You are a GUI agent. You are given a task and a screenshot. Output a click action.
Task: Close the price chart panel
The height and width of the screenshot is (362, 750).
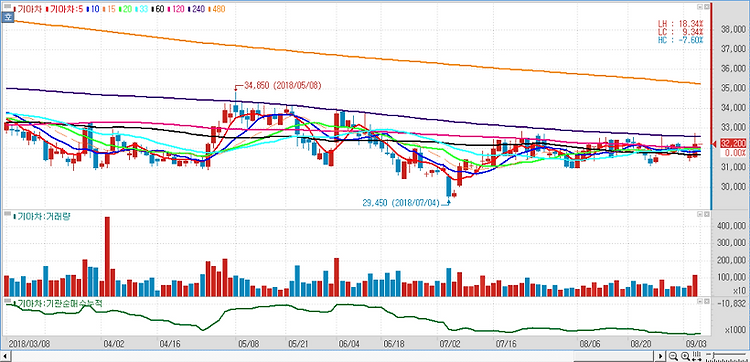706,7
